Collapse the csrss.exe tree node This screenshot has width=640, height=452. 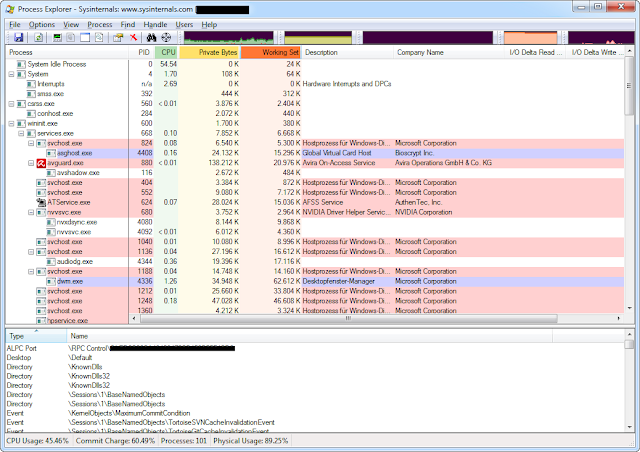click(11, 104)
